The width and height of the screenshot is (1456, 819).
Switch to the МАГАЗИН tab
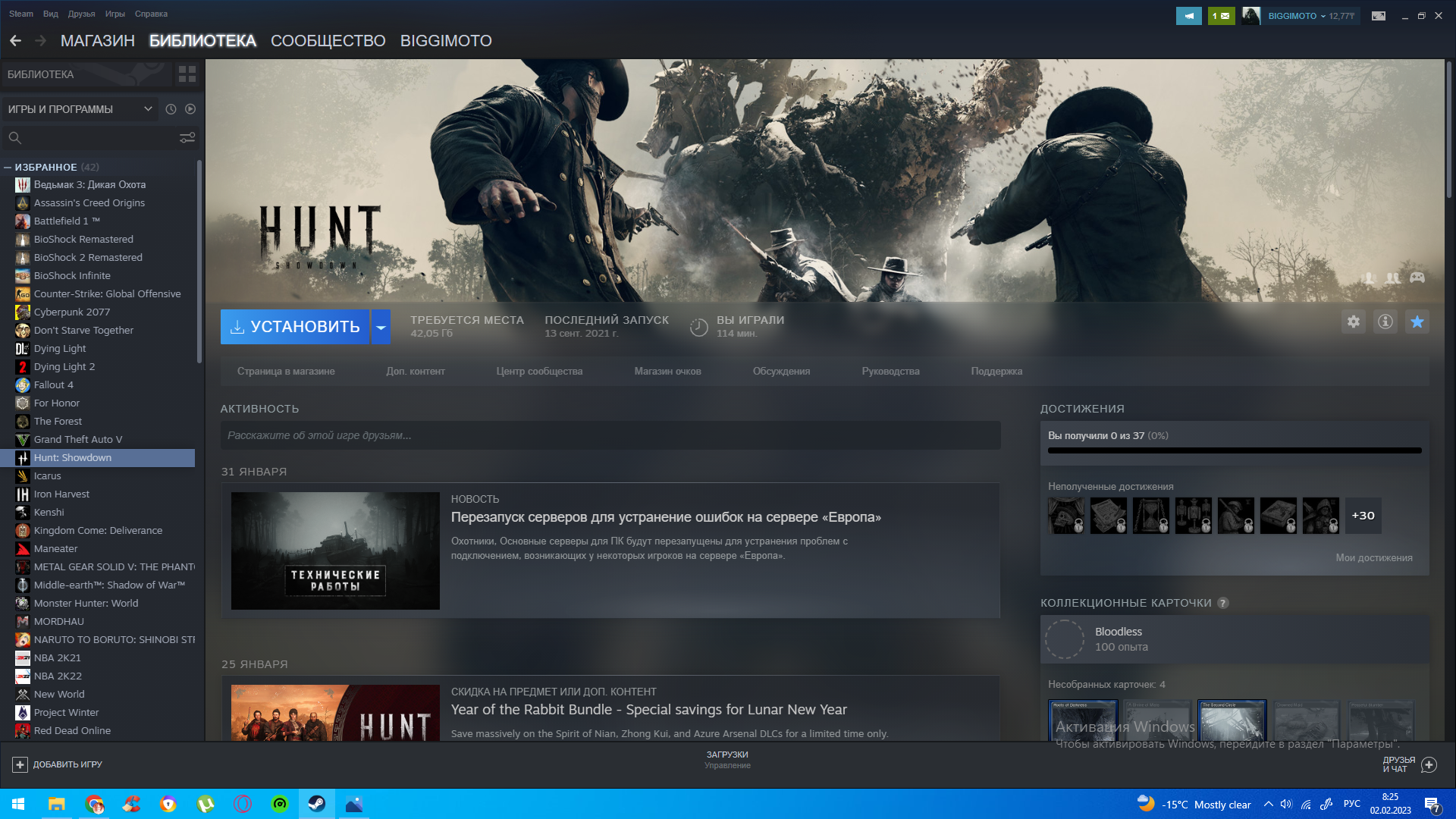click(98, 41)
